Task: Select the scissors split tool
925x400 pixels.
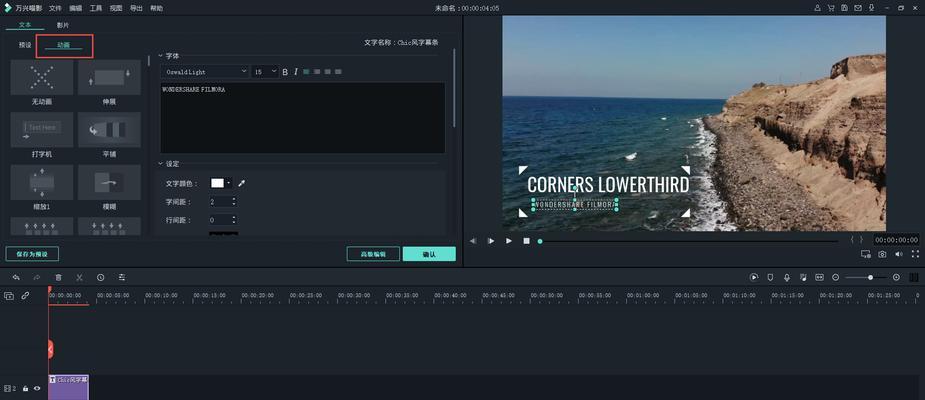Action: [80, 277]
